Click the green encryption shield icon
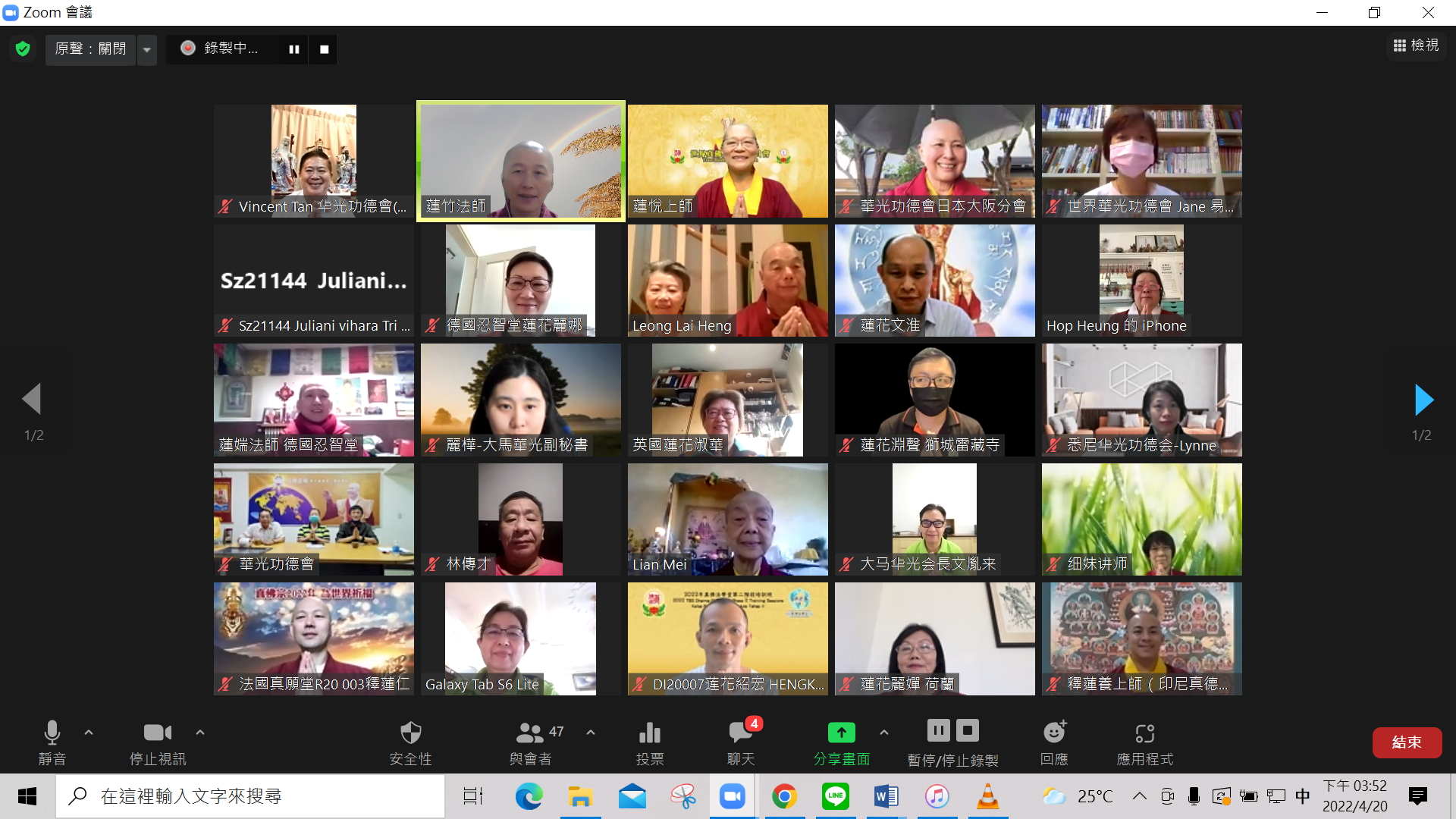 click(23, 49)
